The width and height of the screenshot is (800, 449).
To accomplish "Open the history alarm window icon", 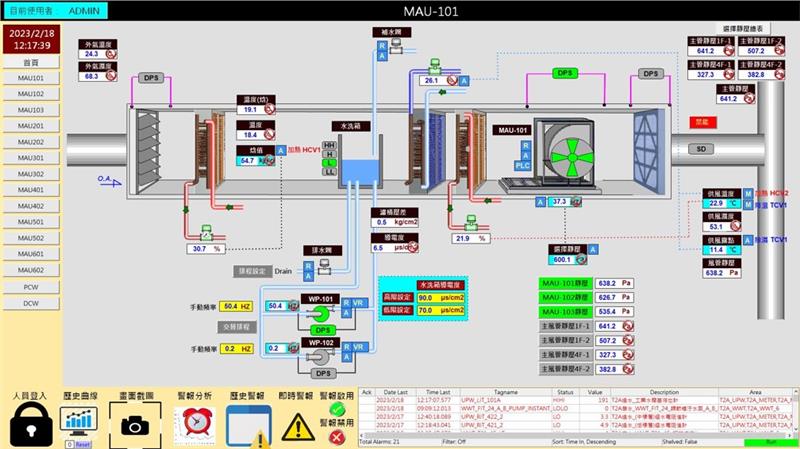I will tap(248, 426).
